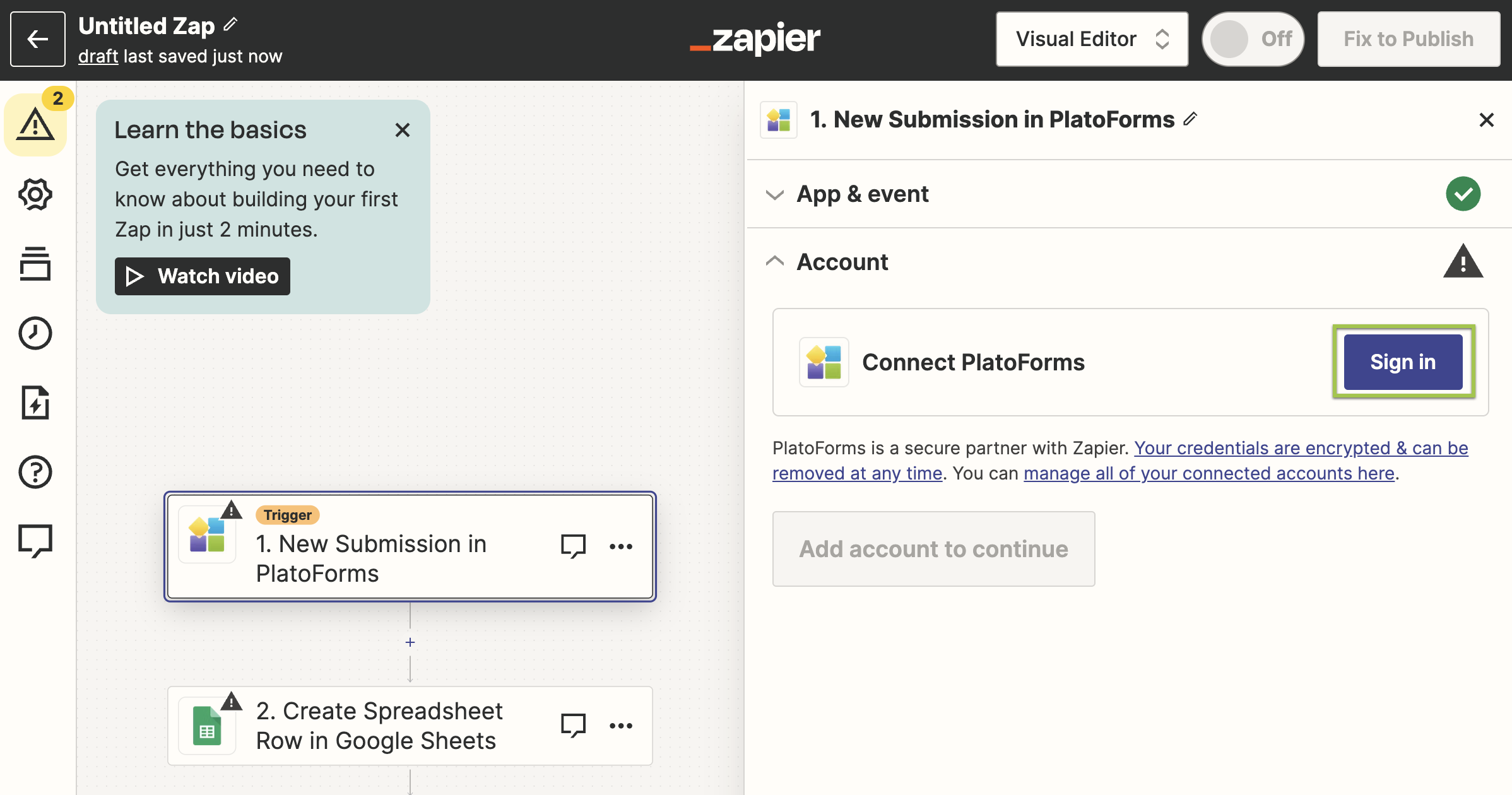Viewport: 1512px width, 795px height.
Task: Open the help question mark icon
Action: coord(35,472)
